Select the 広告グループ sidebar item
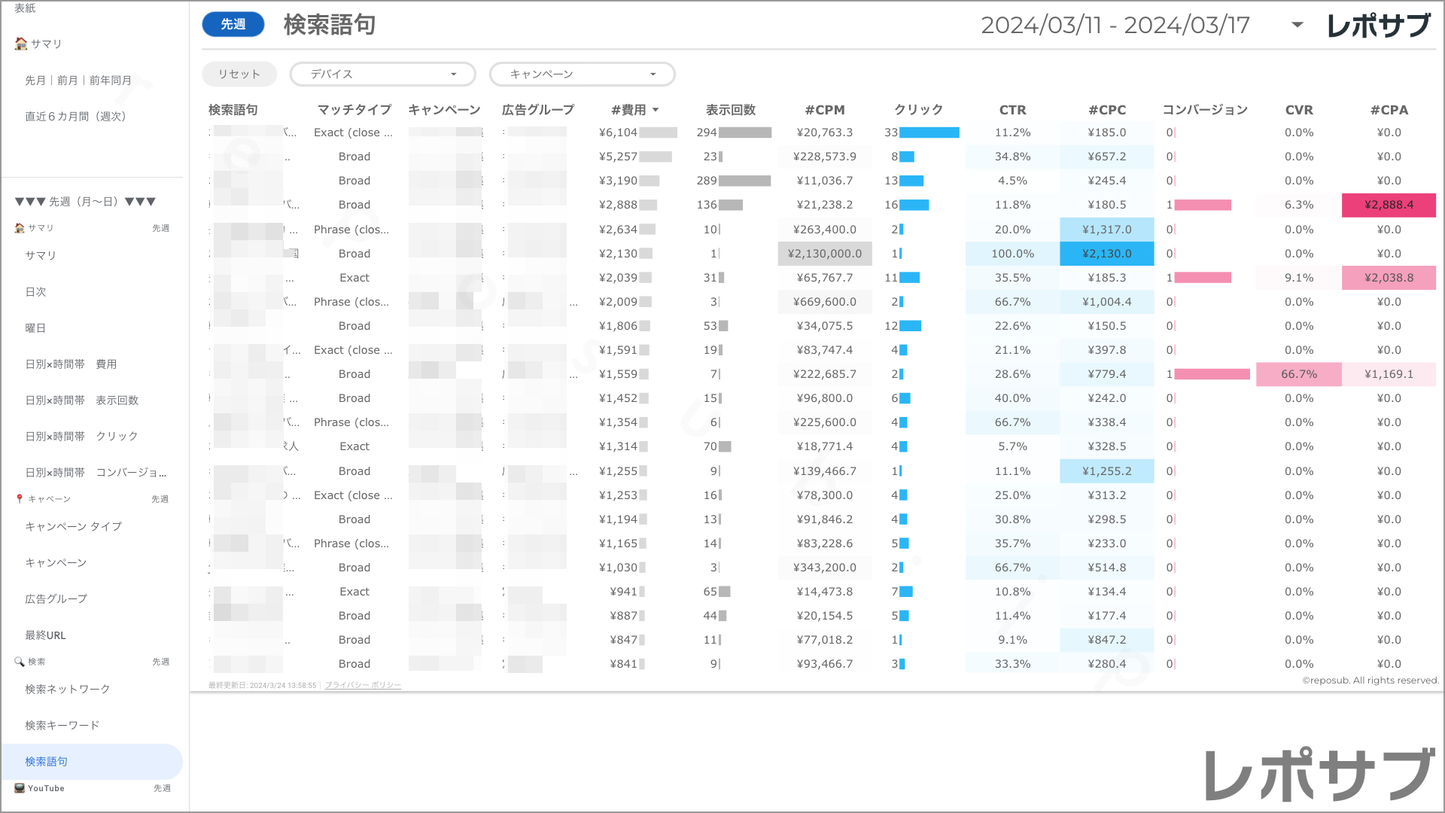This screenshot has width=1445, height=813. (56, 599)
